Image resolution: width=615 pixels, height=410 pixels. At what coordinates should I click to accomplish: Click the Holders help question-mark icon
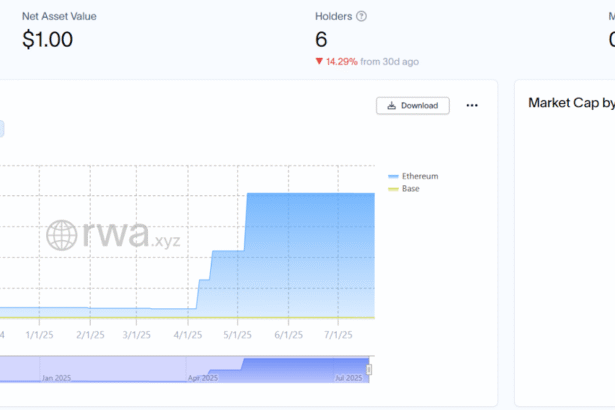pyautogui.click(x=361, y=16)
